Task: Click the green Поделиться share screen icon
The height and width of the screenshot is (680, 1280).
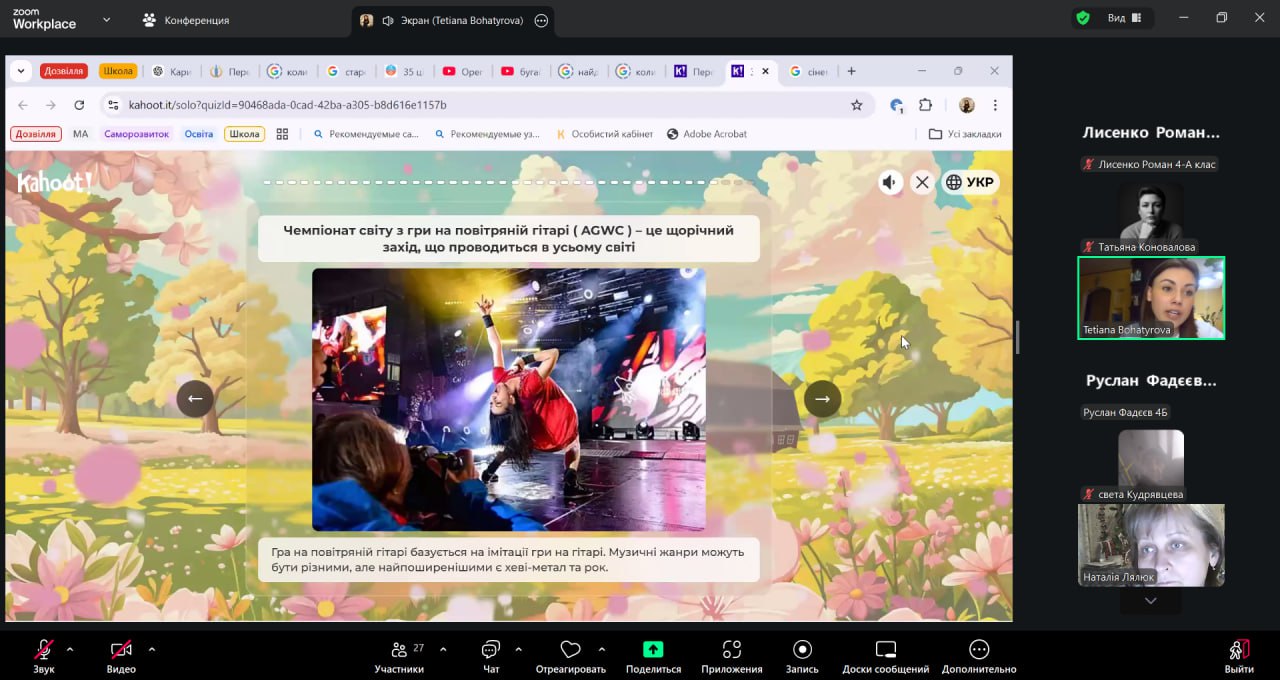Action: (653, 649)
